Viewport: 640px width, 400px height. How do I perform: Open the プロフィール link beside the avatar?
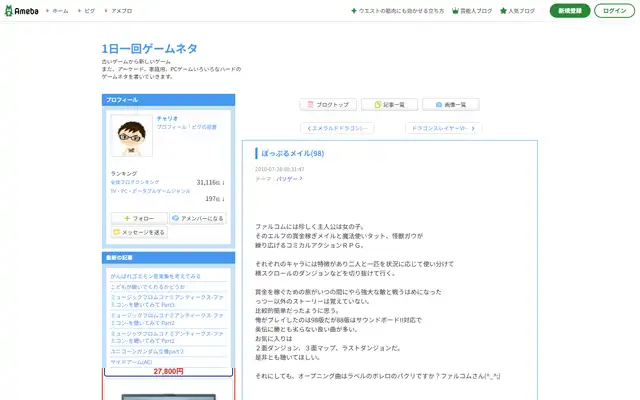click(x=171, y=127)
